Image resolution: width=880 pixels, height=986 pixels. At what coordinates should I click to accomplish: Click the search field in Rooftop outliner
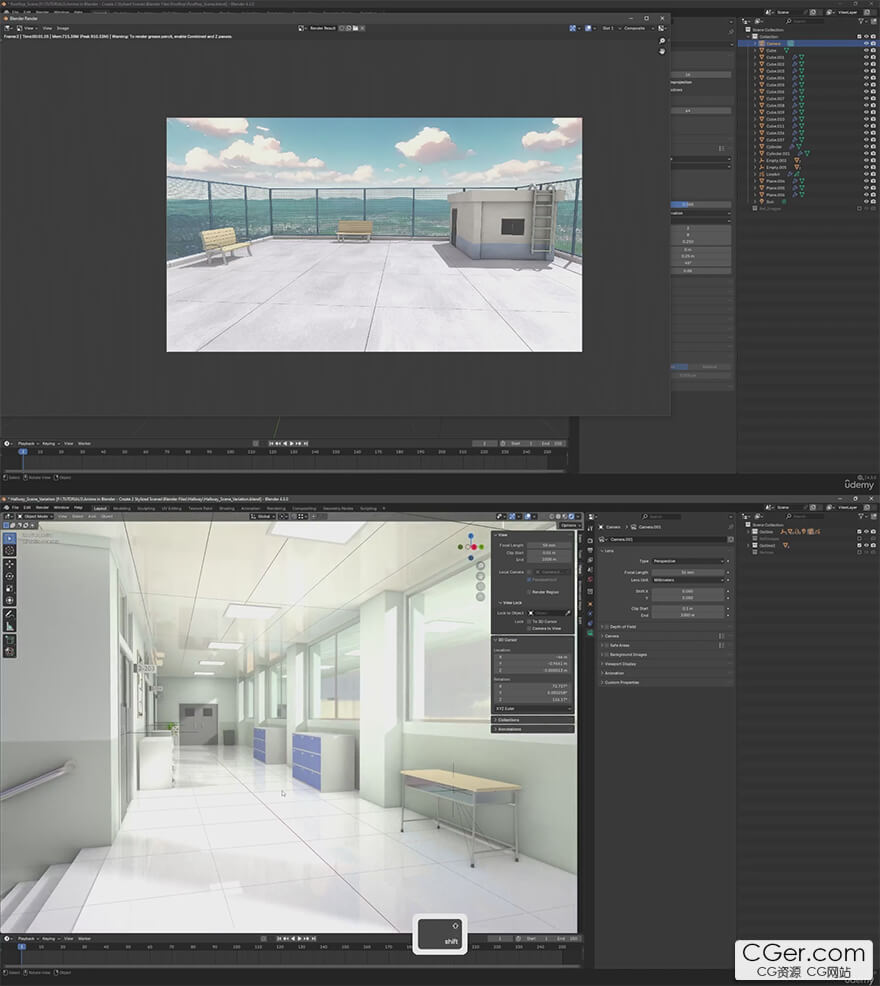click(804, 21)
